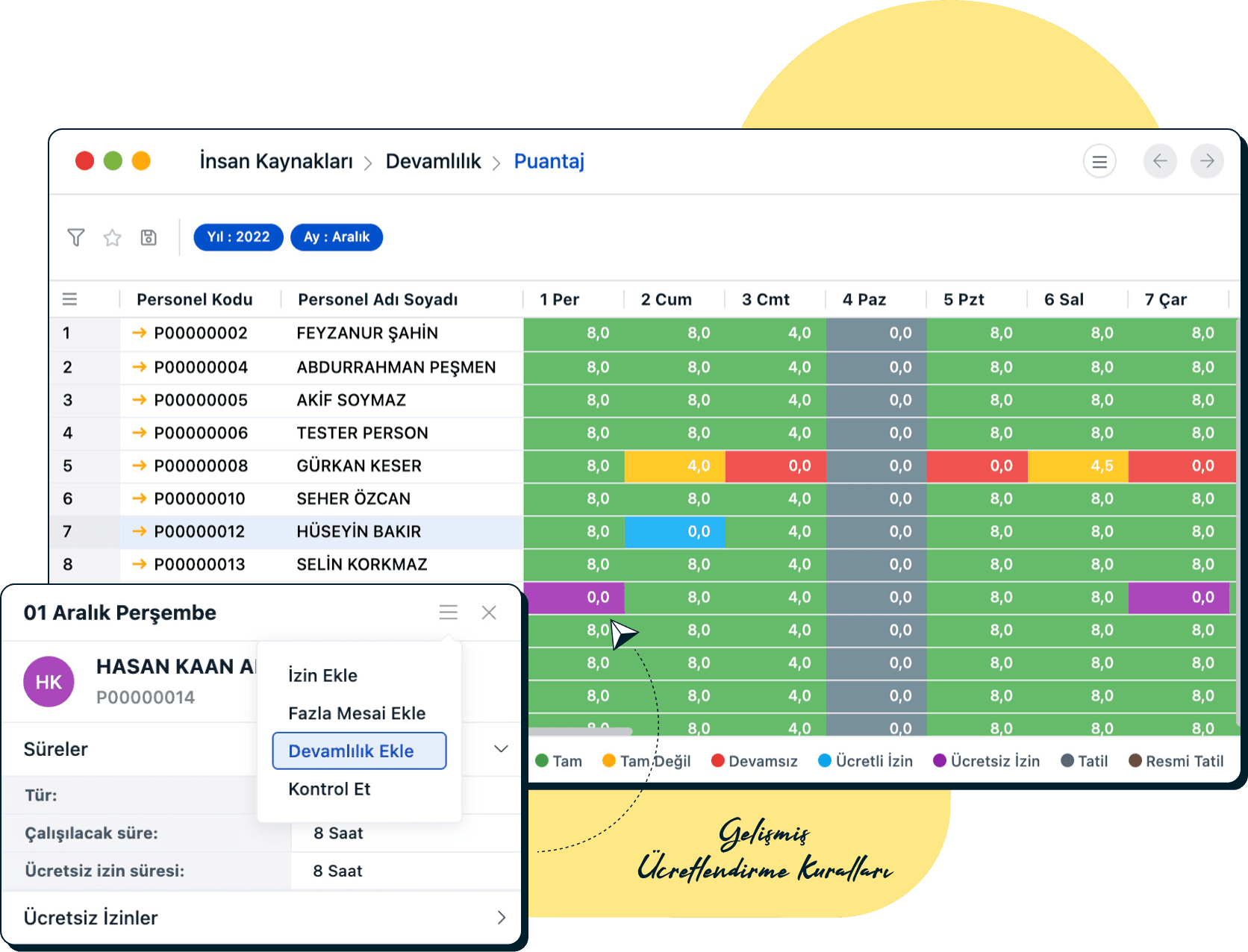1248x952 pixels.
Task: Click the save filter disk icon
Action: [x=149, y=237]
